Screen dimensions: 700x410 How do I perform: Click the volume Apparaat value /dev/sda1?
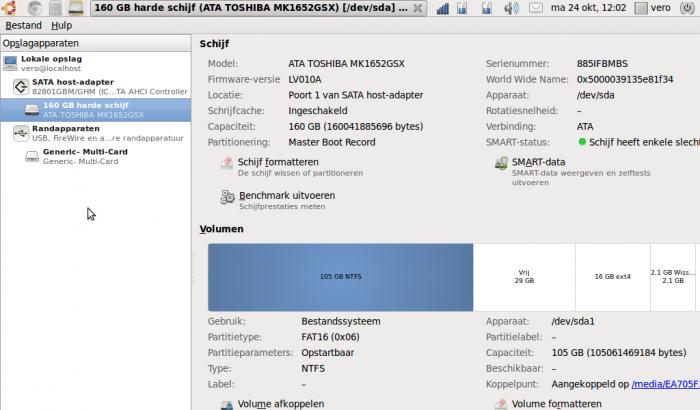click(573, 321)
